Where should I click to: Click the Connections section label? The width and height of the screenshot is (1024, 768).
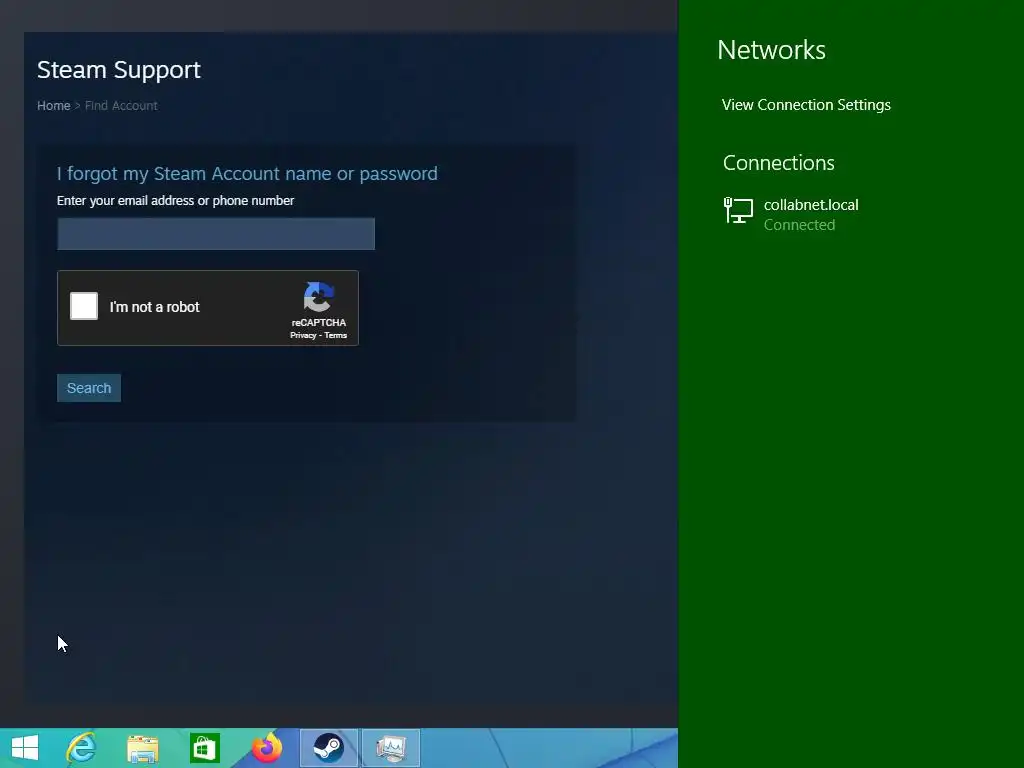click(x=778, y=163)
